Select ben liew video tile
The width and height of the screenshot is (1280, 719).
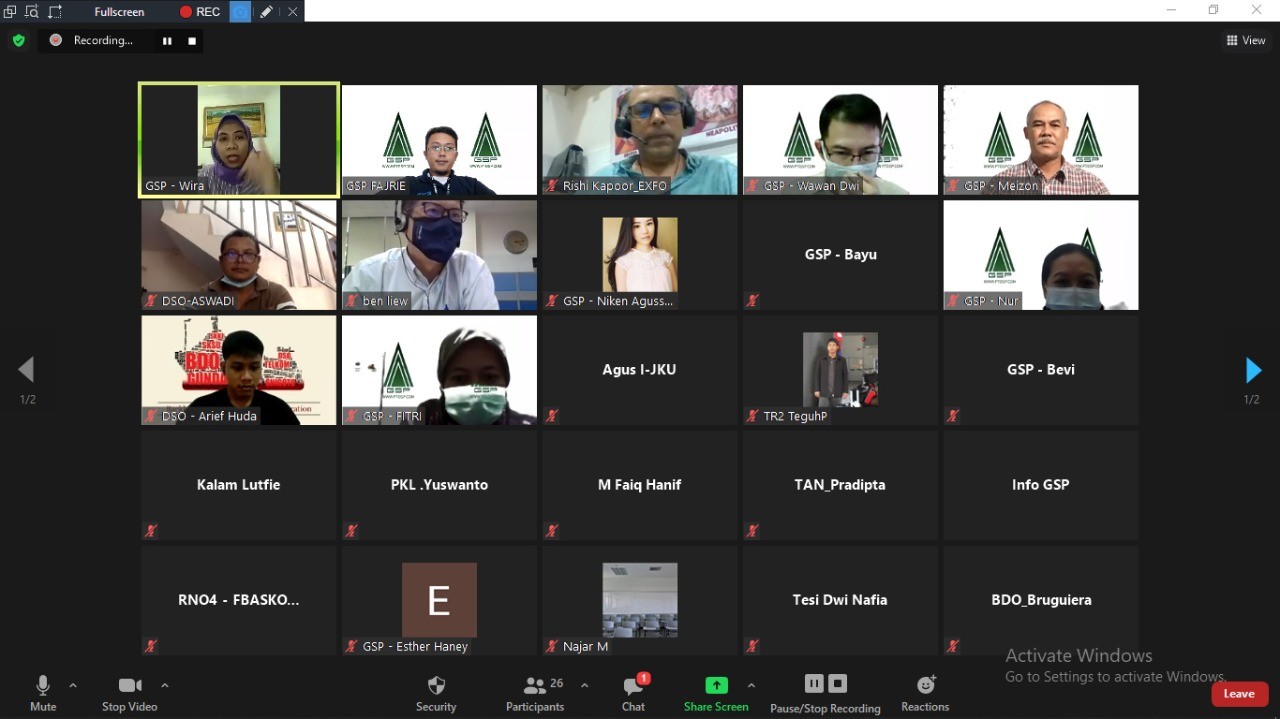coord(439,255)
